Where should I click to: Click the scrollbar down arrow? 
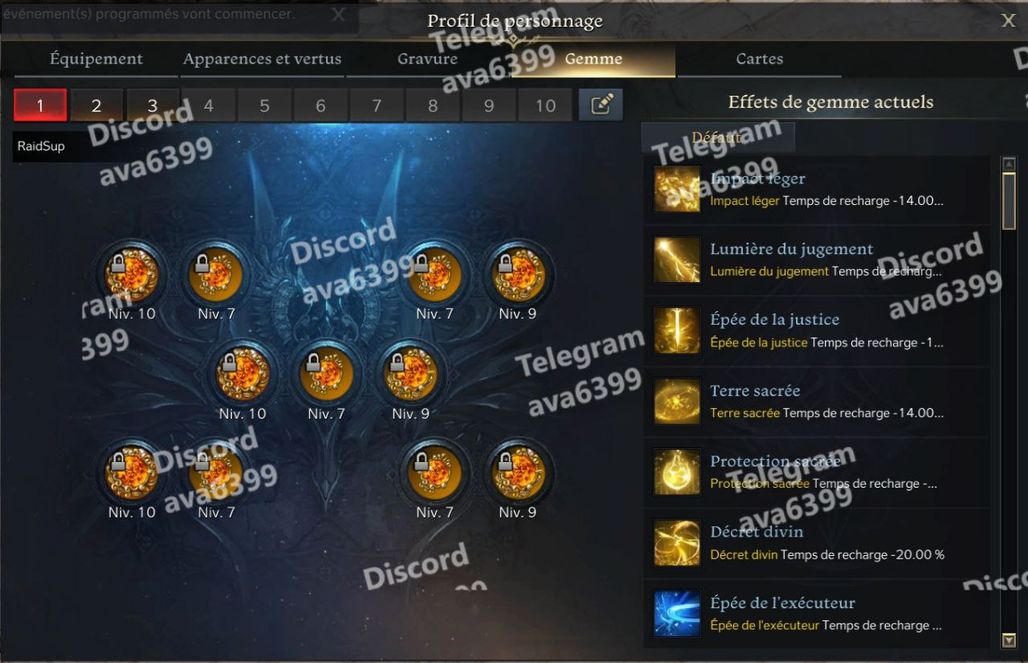1009,640
